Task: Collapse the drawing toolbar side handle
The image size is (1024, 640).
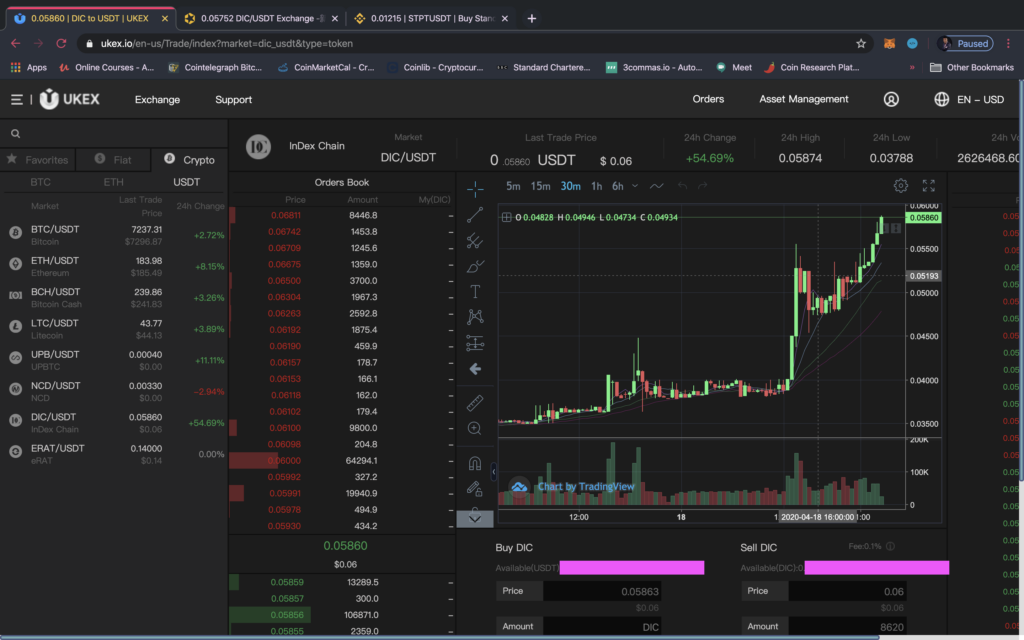Action: (x=494, y=471)
